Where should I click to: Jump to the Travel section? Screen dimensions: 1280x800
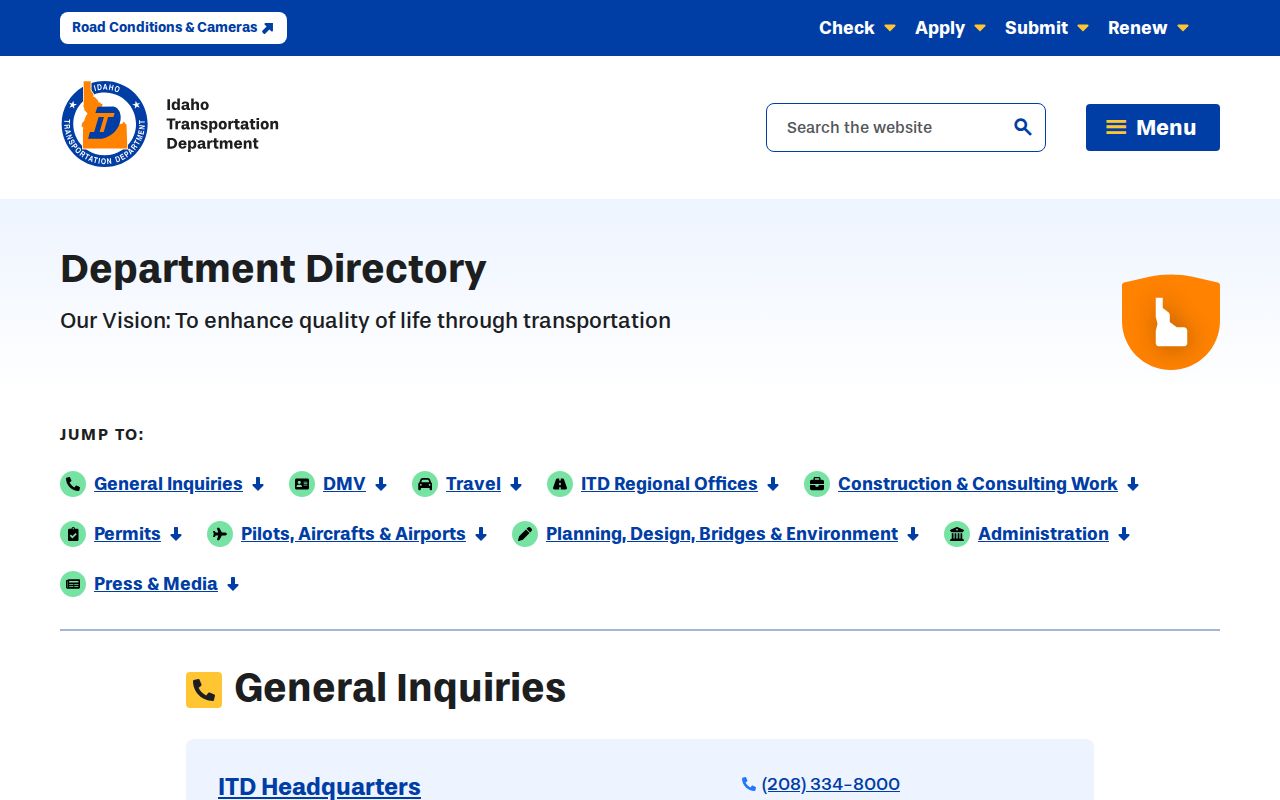coord(473,484)
